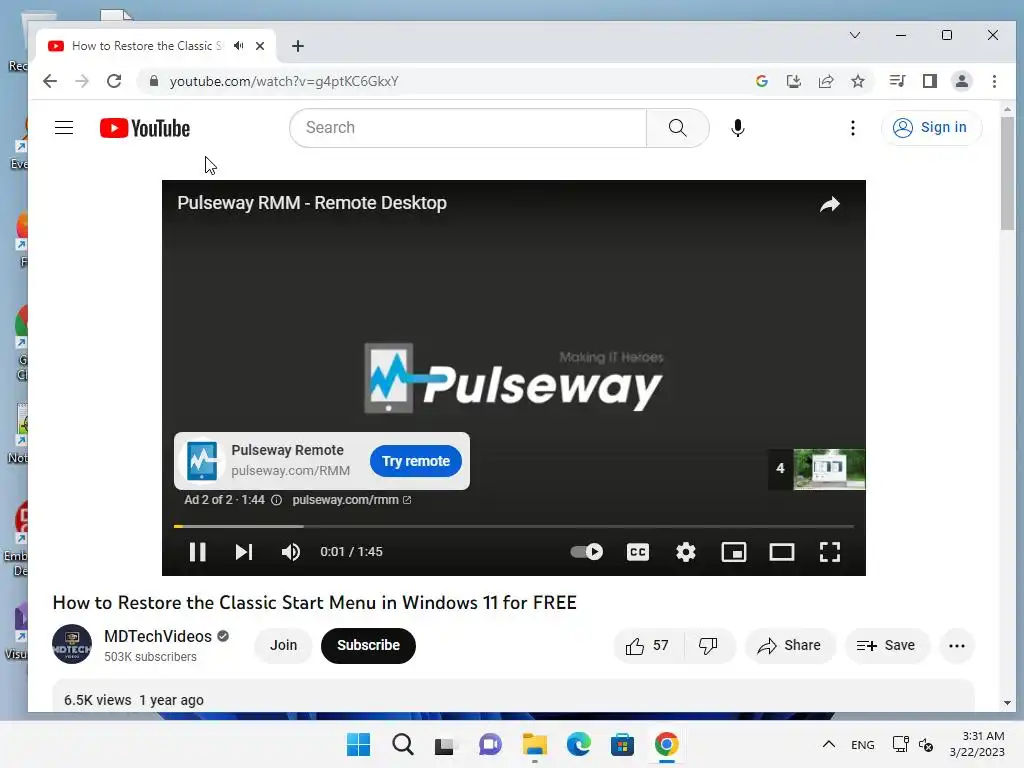1024x768 pixels.
Task: Click the Sign in button
Action: point(930,127)
